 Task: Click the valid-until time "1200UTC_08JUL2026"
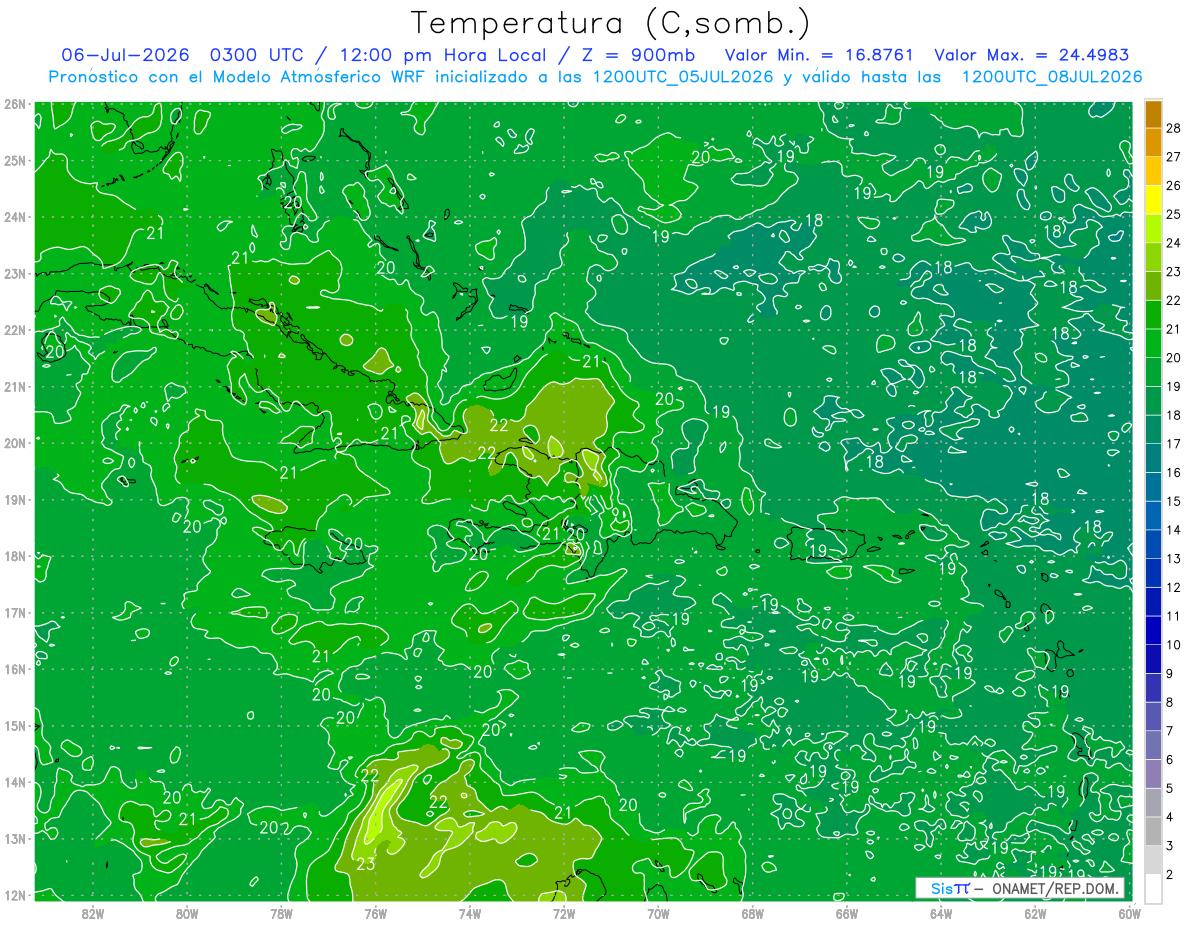coord(1051,77)
